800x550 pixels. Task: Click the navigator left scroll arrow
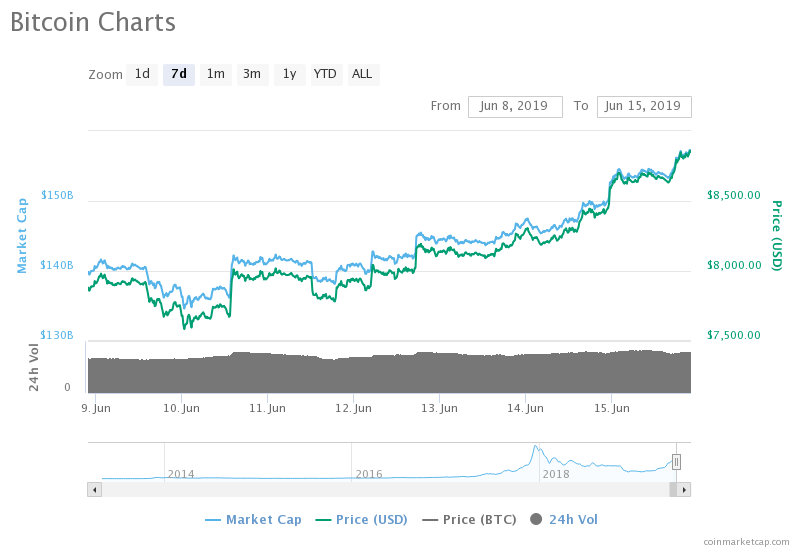click(x=94, y=490)
